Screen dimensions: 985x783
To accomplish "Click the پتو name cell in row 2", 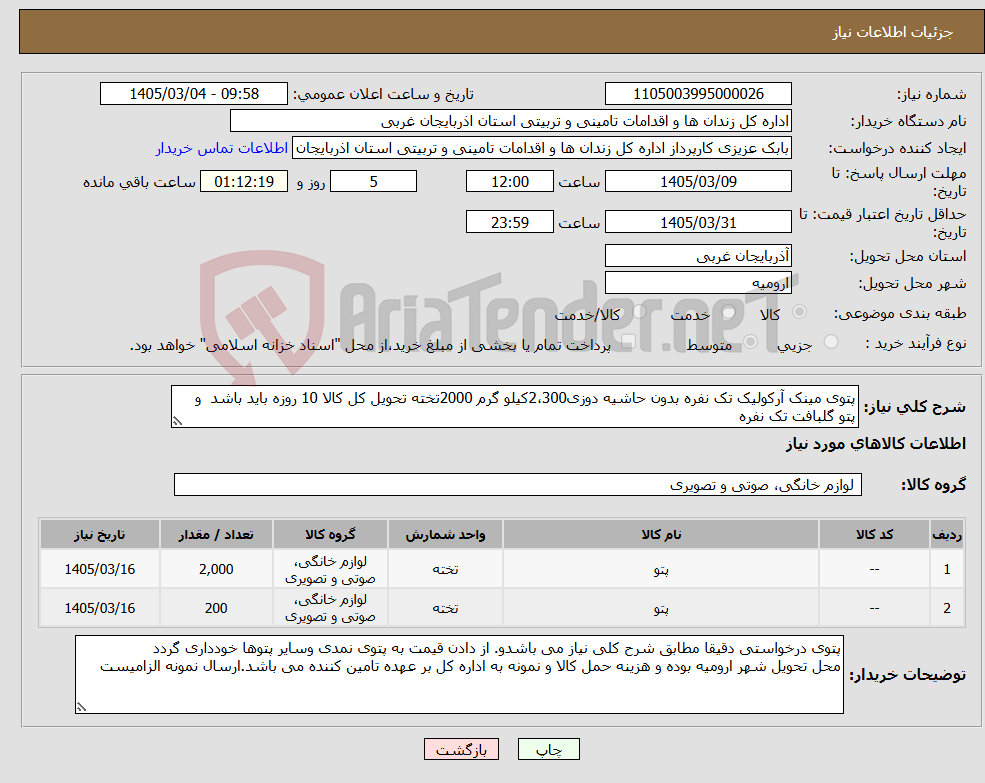I will [661, 608].
